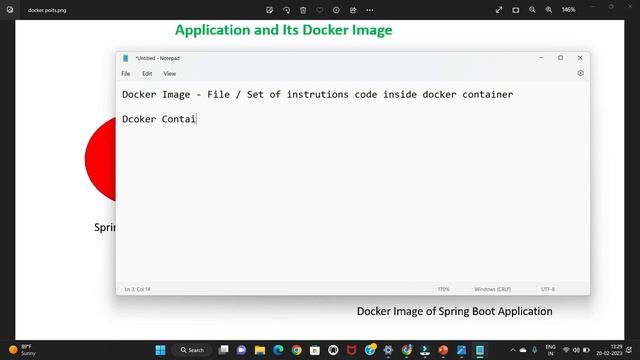The width and height of the screenshot is (640, 360).
Task: Switch to the Photos app in taskbar
Action: 462,350
